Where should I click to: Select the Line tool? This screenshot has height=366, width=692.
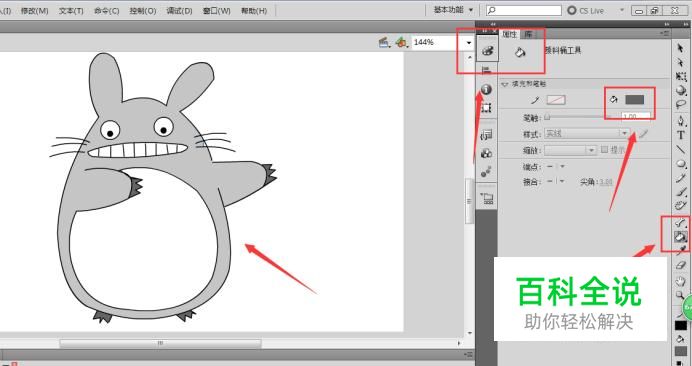click(681, 150)
